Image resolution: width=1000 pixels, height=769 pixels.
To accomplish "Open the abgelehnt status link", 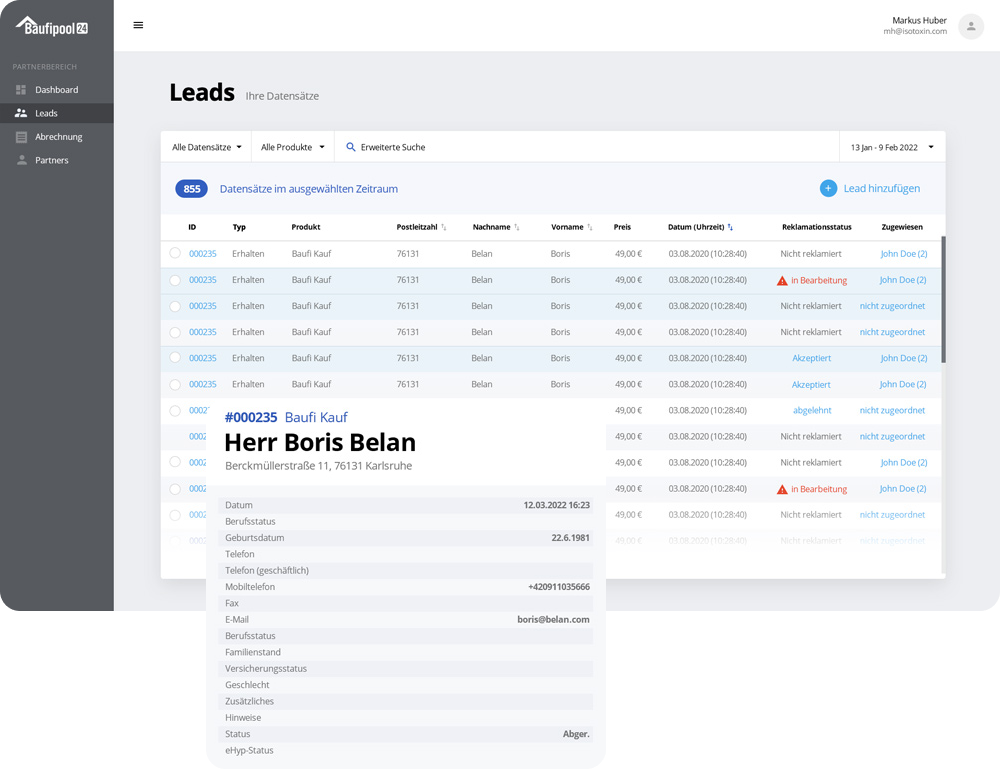I will coord(812,411).
